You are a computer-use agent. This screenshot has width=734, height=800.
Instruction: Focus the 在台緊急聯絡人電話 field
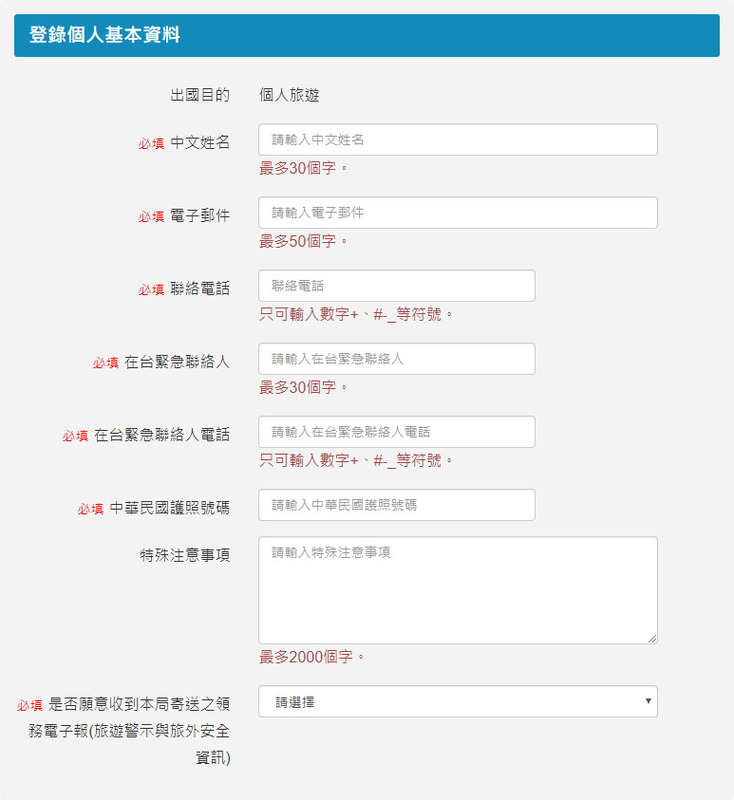coord(396,432)
